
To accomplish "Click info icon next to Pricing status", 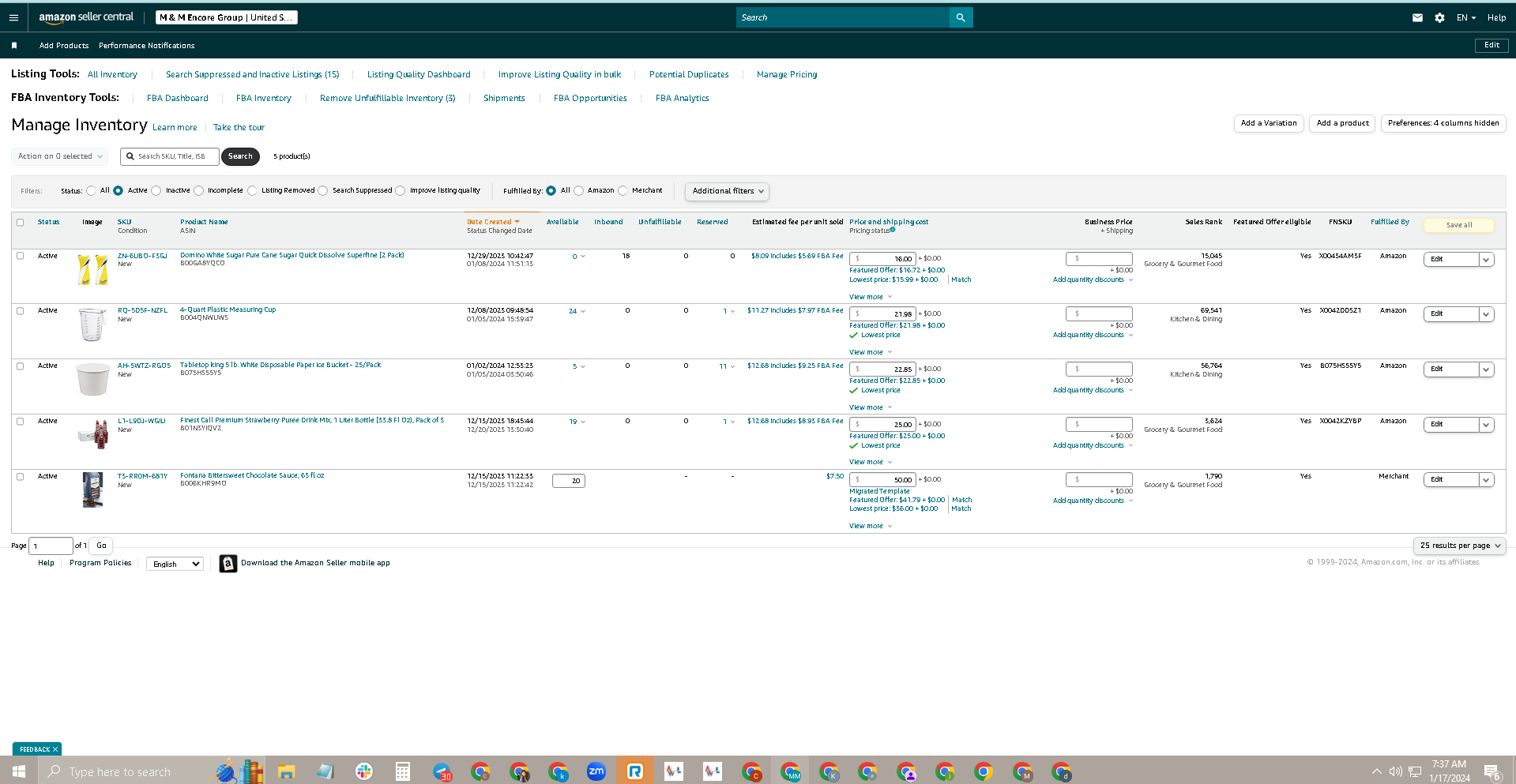I will [x=893, y=230].
